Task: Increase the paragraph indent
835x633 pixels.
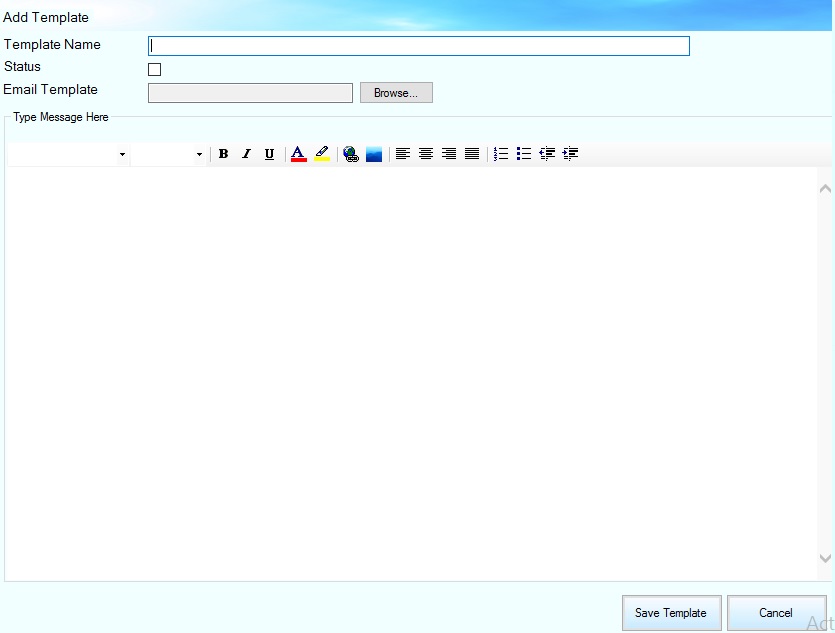Action: [x=570, y=154]
